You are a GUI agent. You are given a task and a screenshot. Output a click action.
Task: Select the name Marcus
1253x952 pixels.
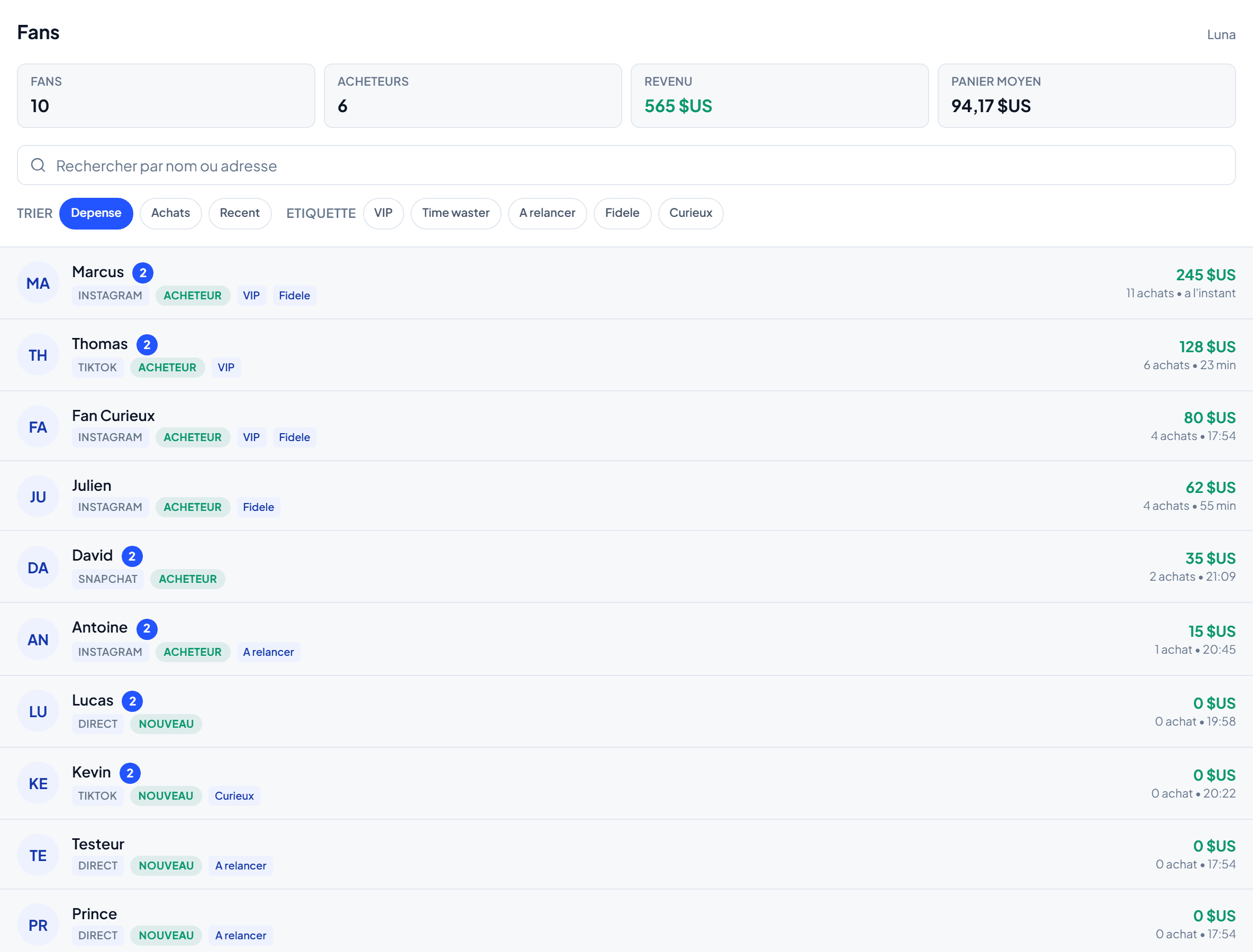point(97,272)
